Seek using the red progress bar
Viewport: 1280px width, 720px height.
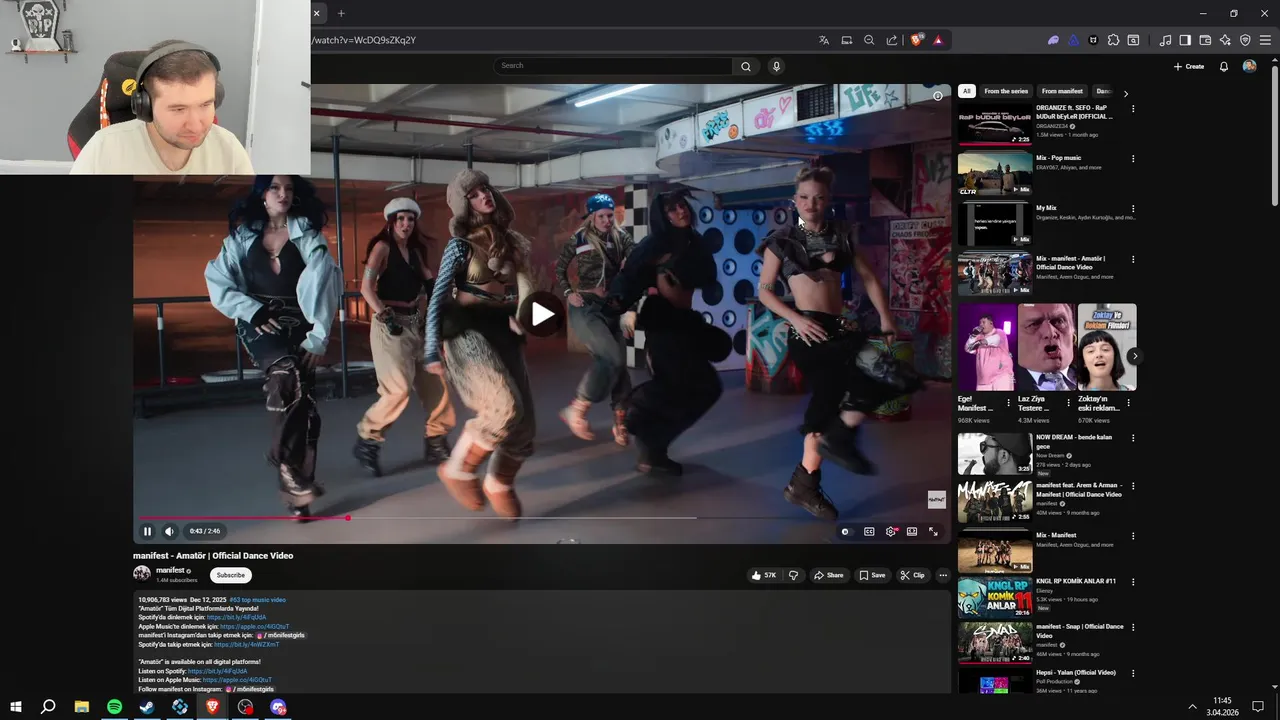point(243,517)
